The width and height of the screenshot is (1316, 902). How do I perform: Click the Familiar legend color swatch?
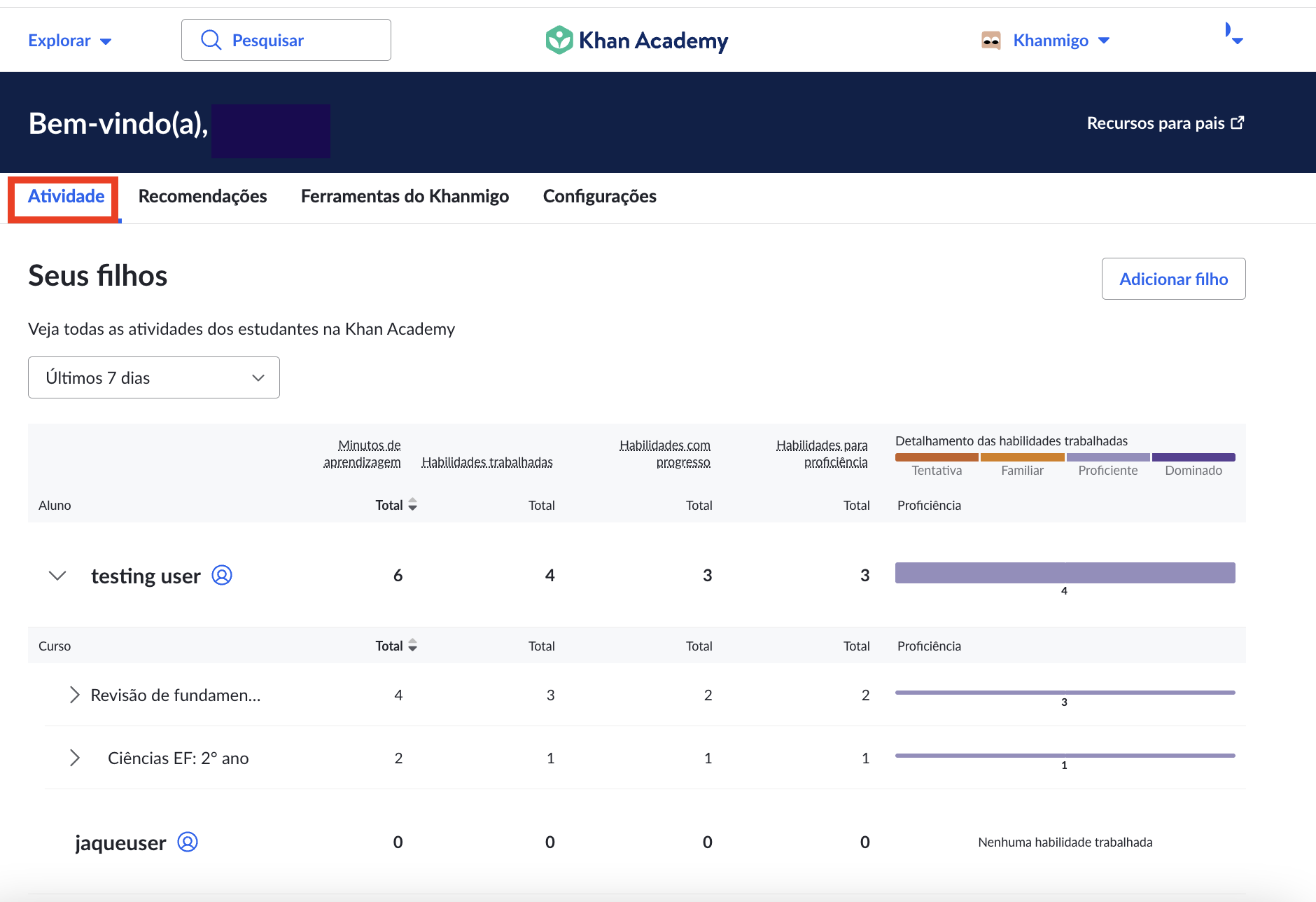pos(1023,457)
